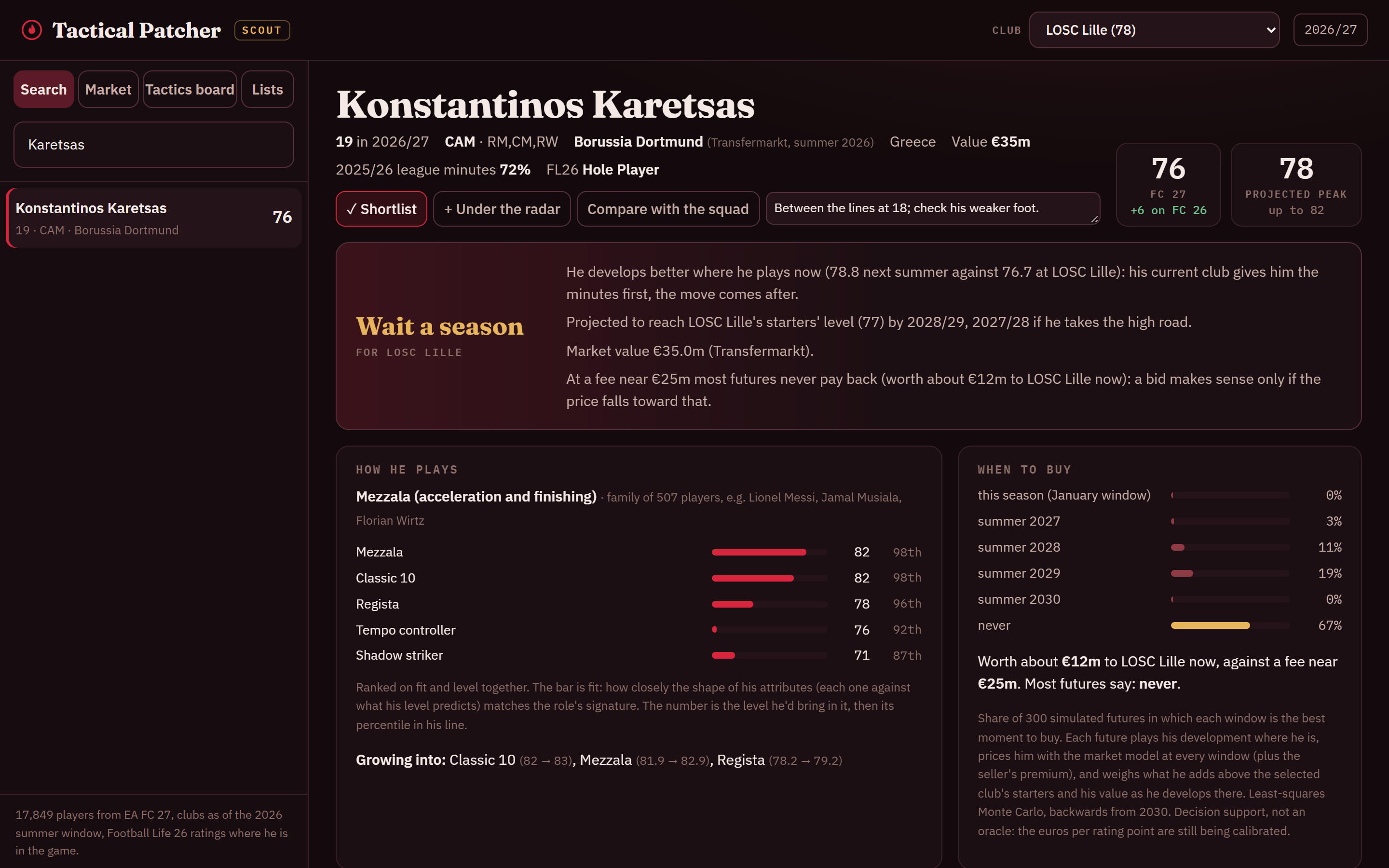Click the never 67% probability bar
This screenshot has width=1389, height=868.
1229,626
